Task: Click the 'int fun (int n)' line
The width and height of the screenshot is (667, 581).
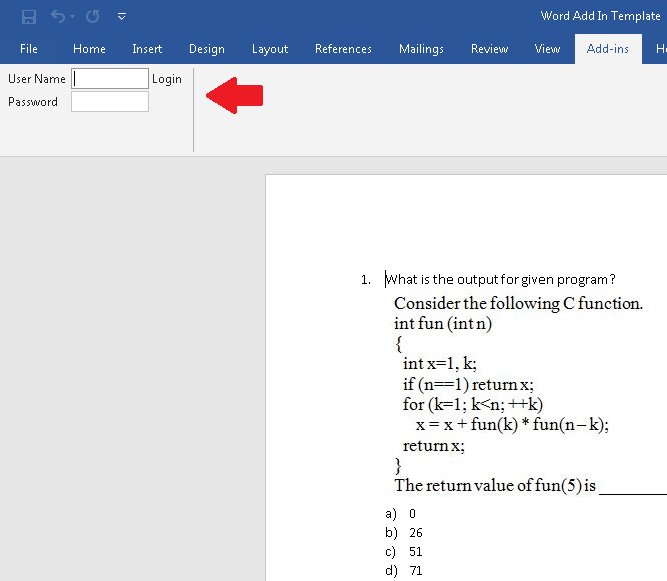Action: click(x=443, y=324)
